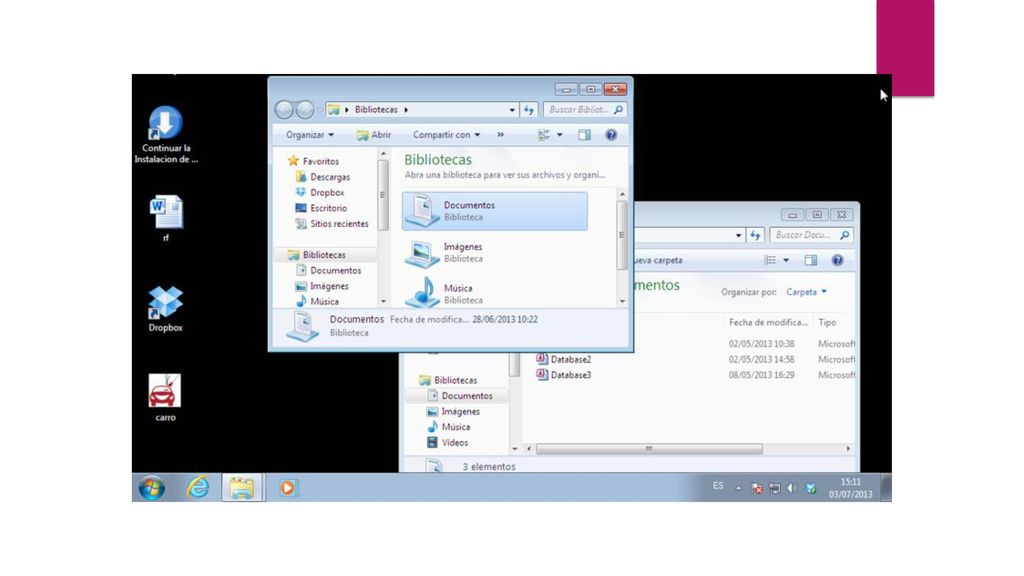
Task: Click Abrir in the toolbar
Action: 374,135
